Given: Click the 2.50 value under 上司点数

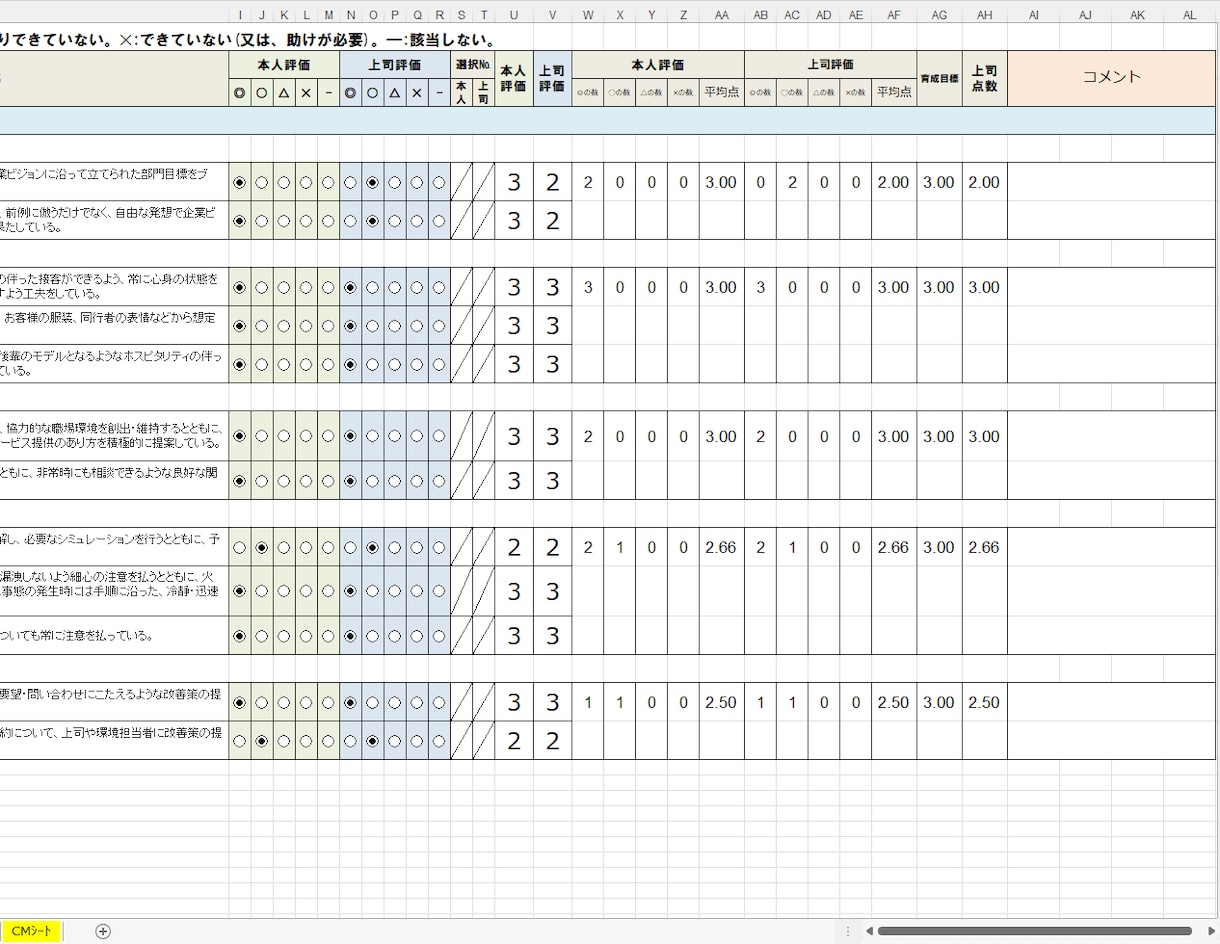Looking at the screenshot, I should click(x=984, y=703).
